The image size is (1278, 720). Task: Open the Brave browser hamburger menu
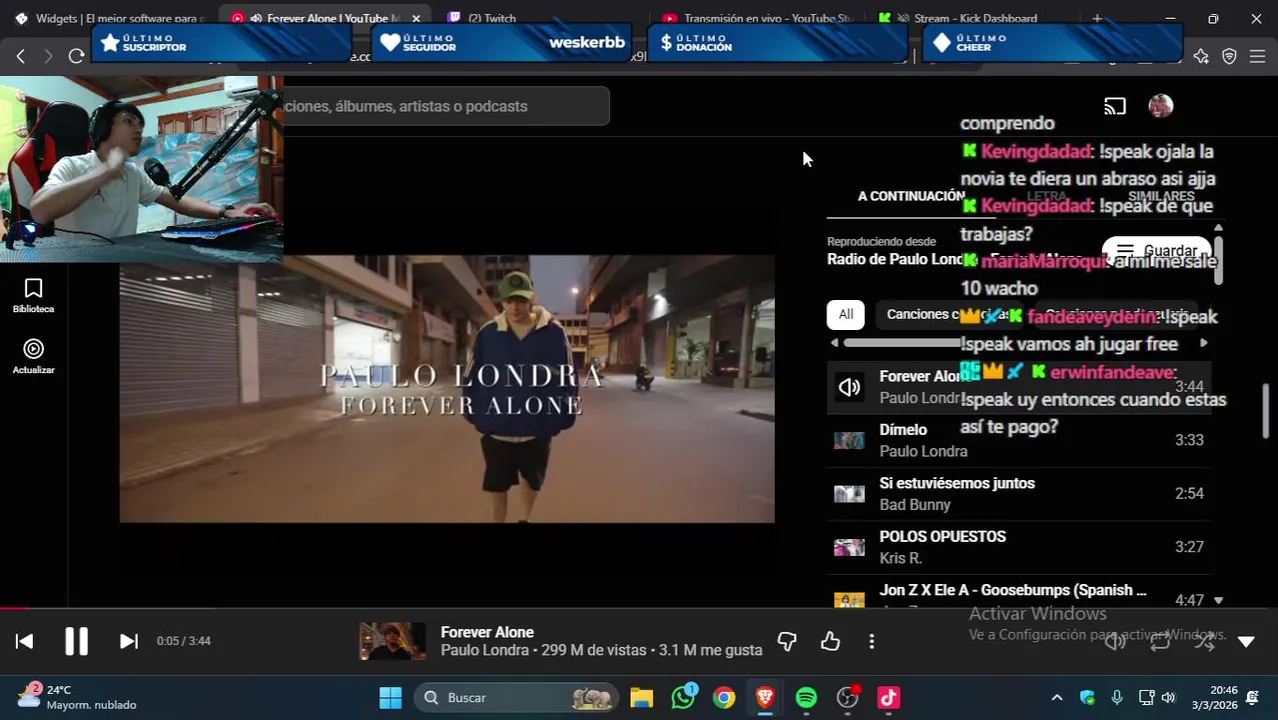click(x=1257, y=57)
